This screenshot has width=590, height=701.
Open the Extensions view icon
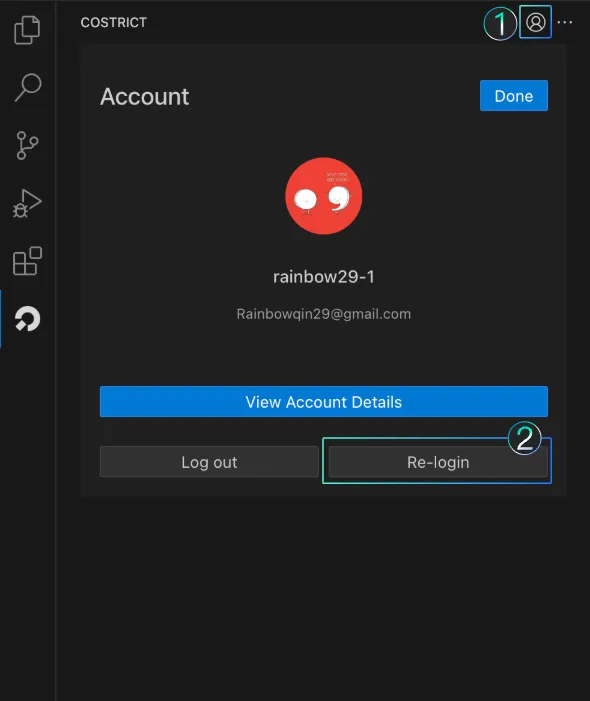pyautogui.click(x=27, y=261)
